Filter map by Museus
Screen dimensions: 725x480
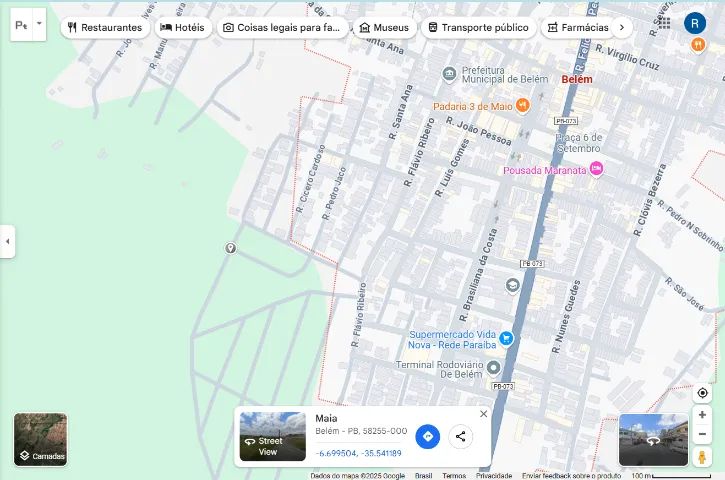(385, 27)
